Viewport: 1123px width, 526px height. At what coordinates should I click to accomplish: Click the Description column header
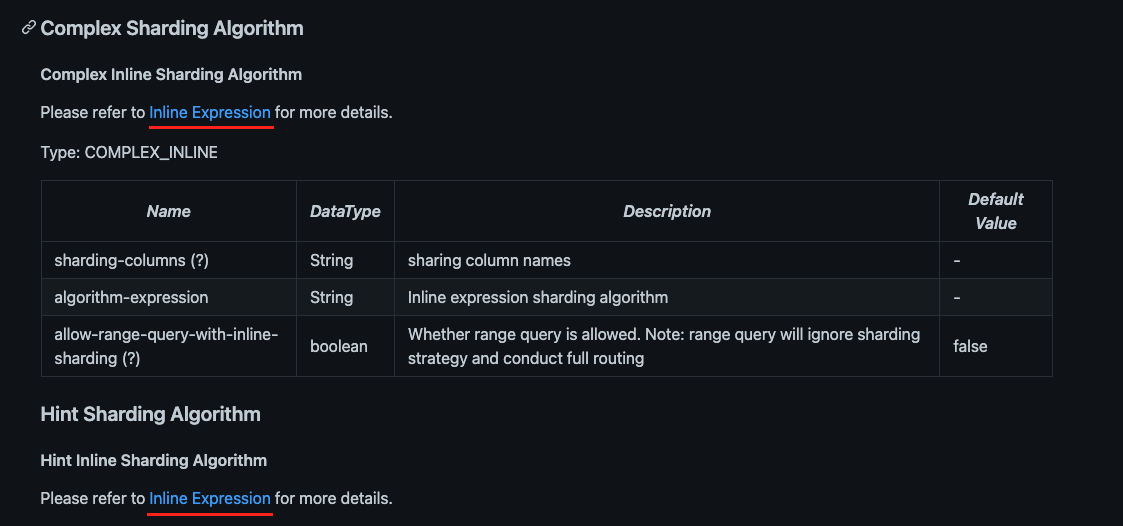[x=667, y=211]
